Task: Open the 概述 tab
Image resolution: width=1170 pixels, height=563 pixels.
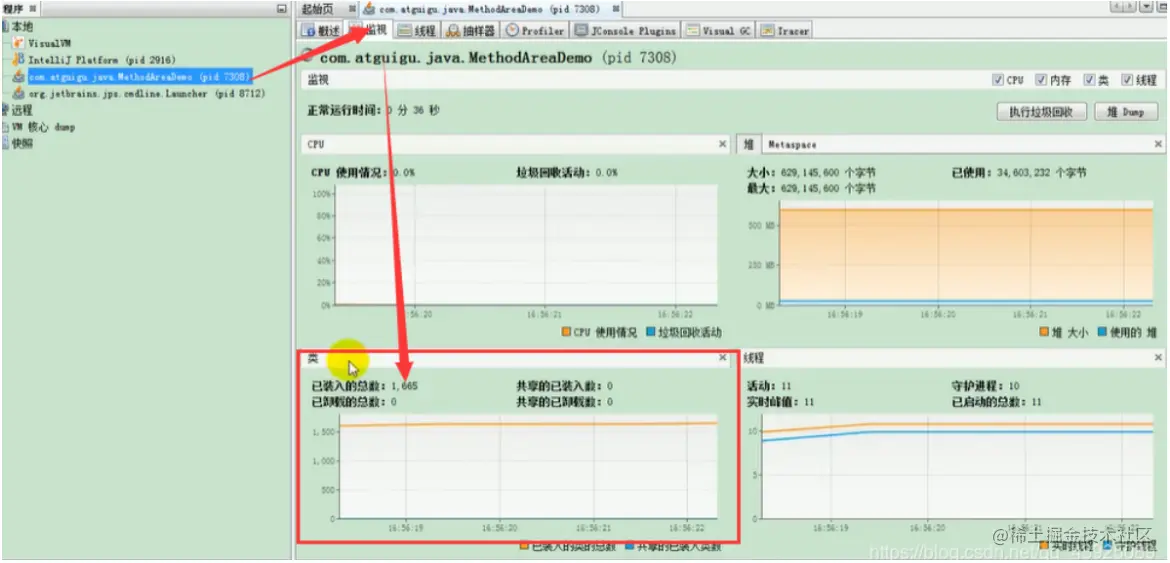Action: [322, 31]
